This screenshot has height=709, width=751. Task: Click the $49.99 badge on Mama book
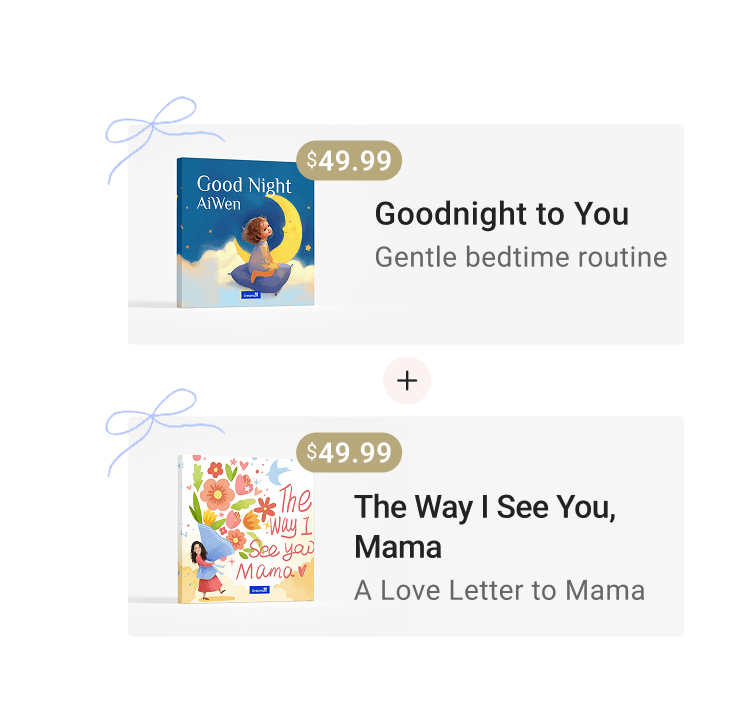tap(349, 452)
